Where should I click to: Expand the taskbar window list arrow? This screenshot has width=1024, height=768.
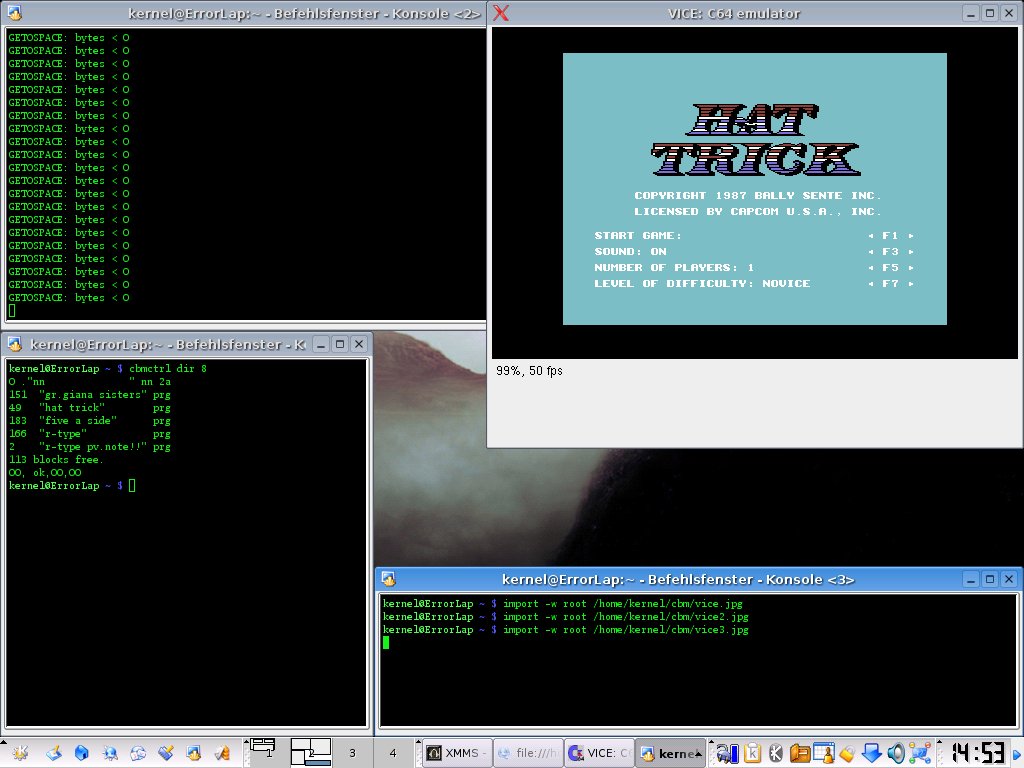(699, 754)
